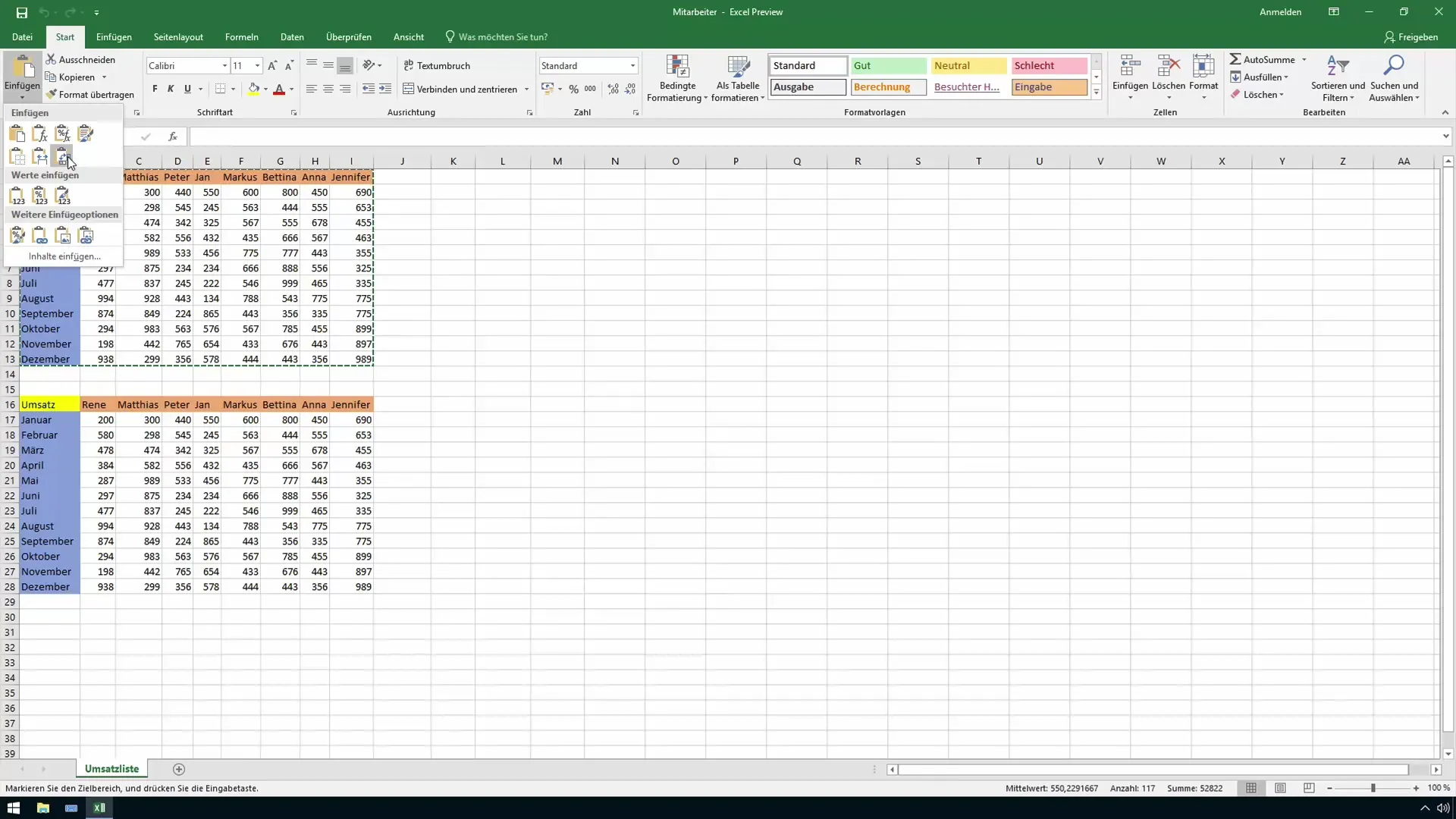This screenshot has width=1456, height=819.
Task: Click Weitere Einfügeoptionen label
Action: (x=64, y=214)
